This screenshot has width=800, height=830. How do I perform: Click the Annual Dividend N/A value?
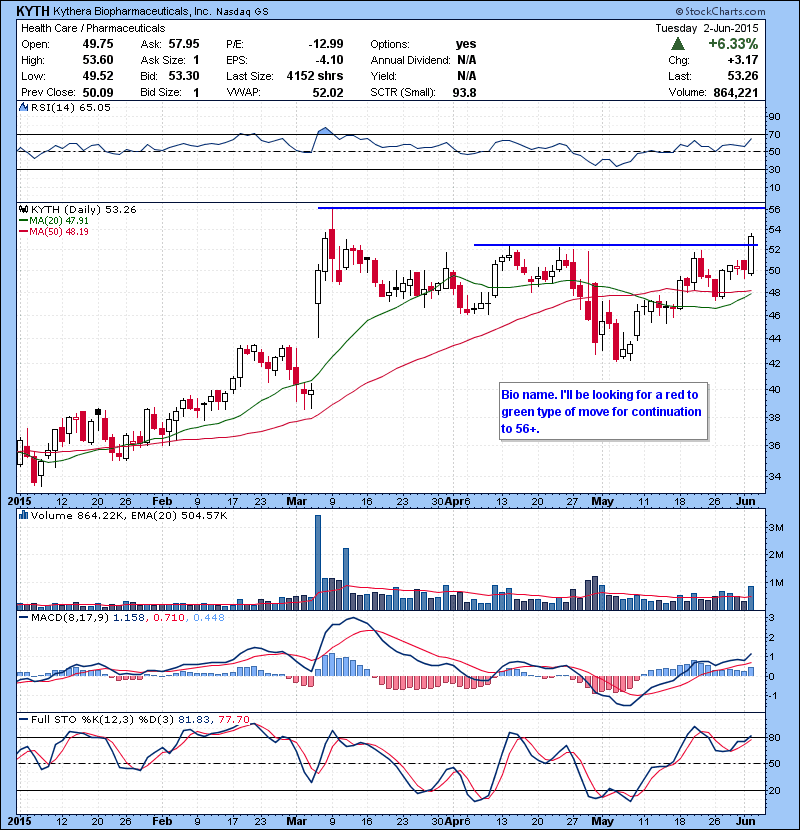pos(466,60)
